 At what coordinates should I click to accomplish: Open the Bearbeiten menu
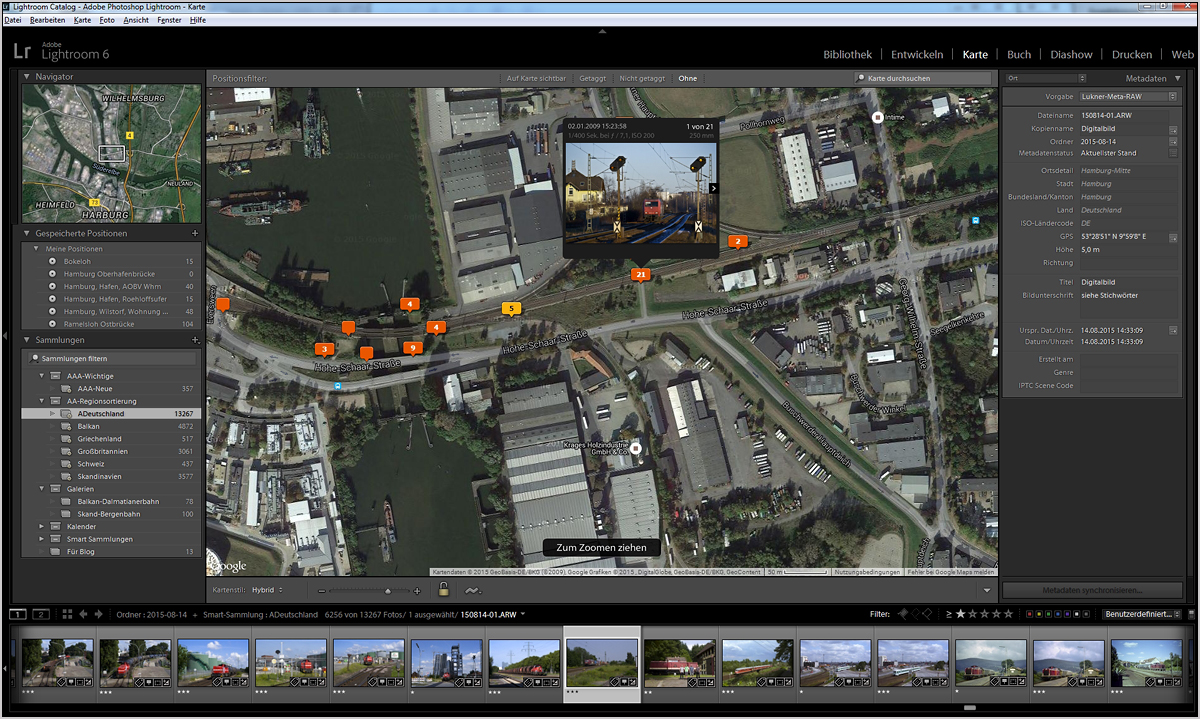click(47, 20)
